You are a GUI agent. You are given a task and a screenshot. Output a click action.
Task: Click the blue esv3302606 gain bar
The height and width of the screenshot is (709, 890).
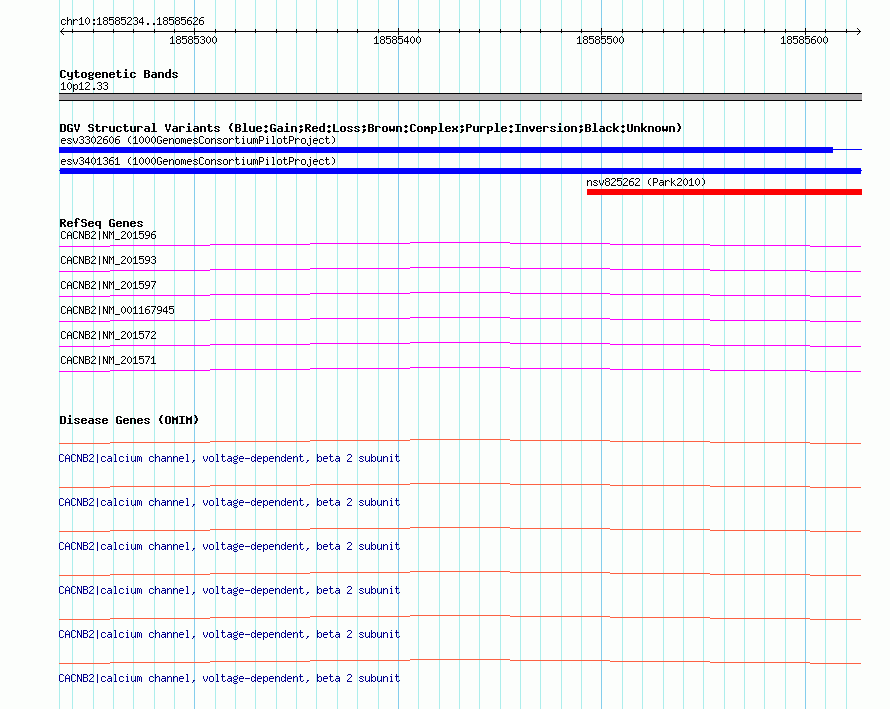click(446, 150)
